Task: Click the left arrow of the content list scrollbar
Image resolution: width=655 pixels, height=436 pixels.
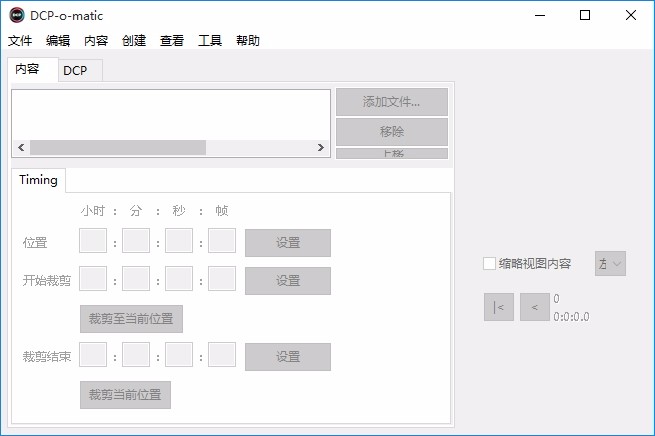Action: click(21, 147)
